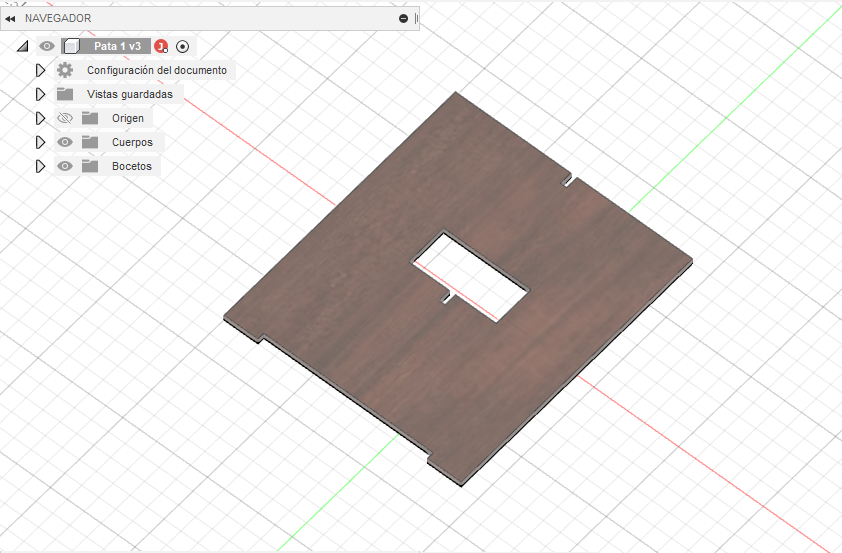The image size is (842, 553).
Task: Expand the Vistas guardadas folder
Action: point(40,94)
